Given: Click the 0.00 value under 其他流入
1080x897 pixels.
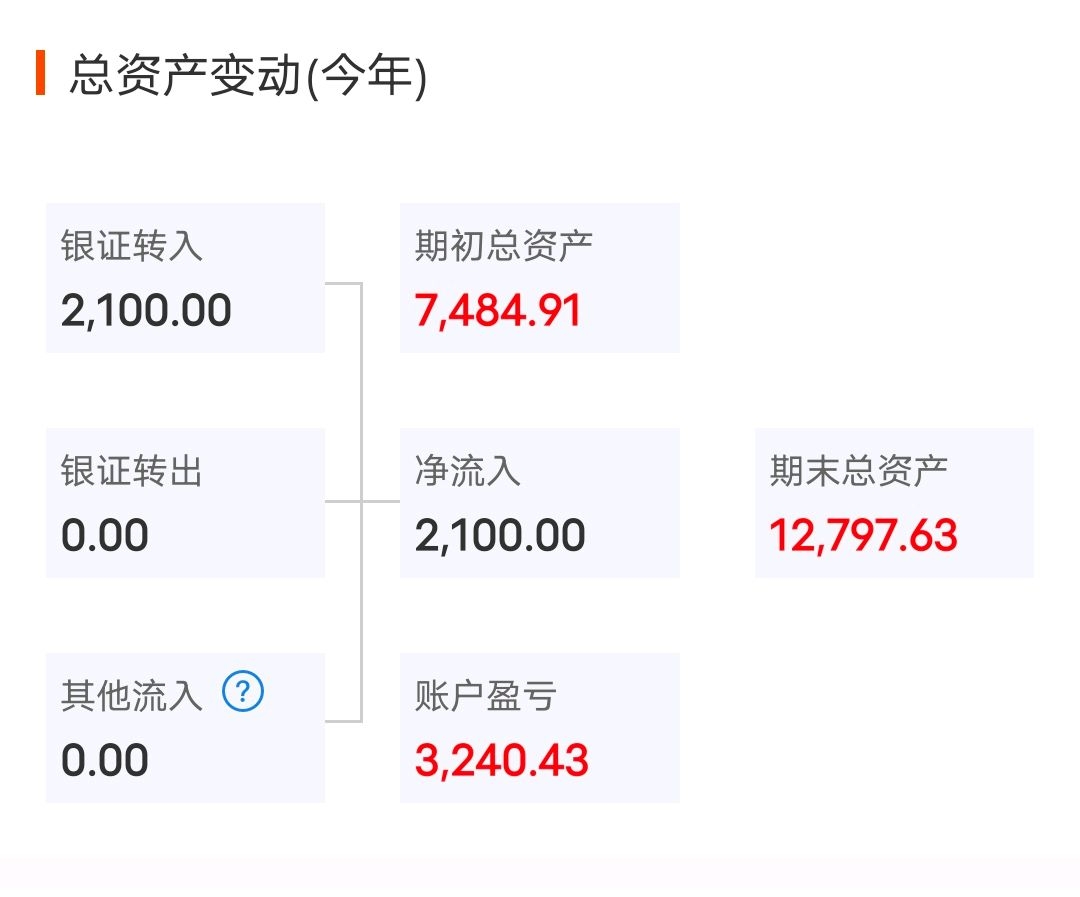Looking at the screenshot, I should point(105,761).
